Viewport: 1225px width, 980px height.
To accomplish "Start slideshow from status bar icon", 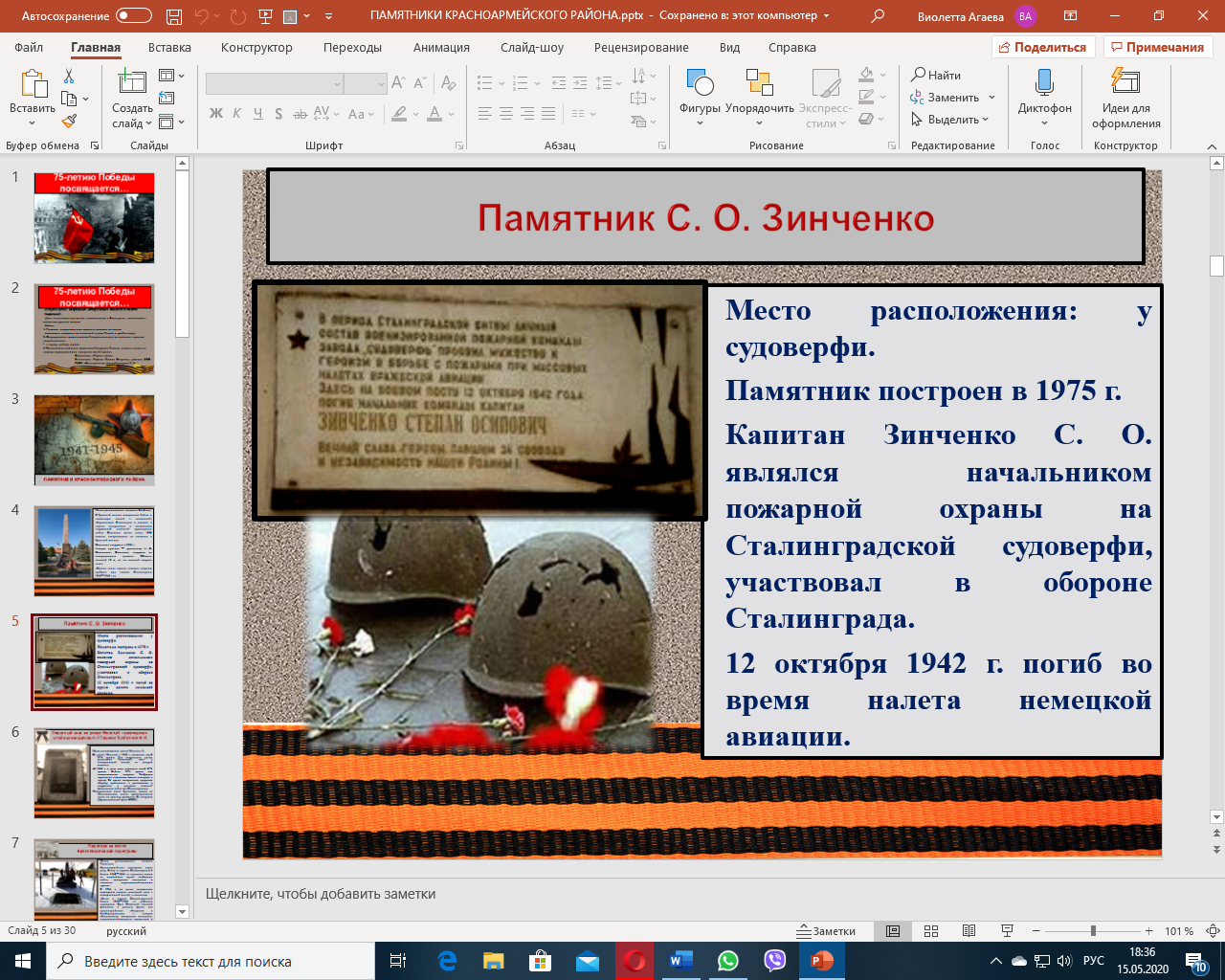I will (1007, 931).
